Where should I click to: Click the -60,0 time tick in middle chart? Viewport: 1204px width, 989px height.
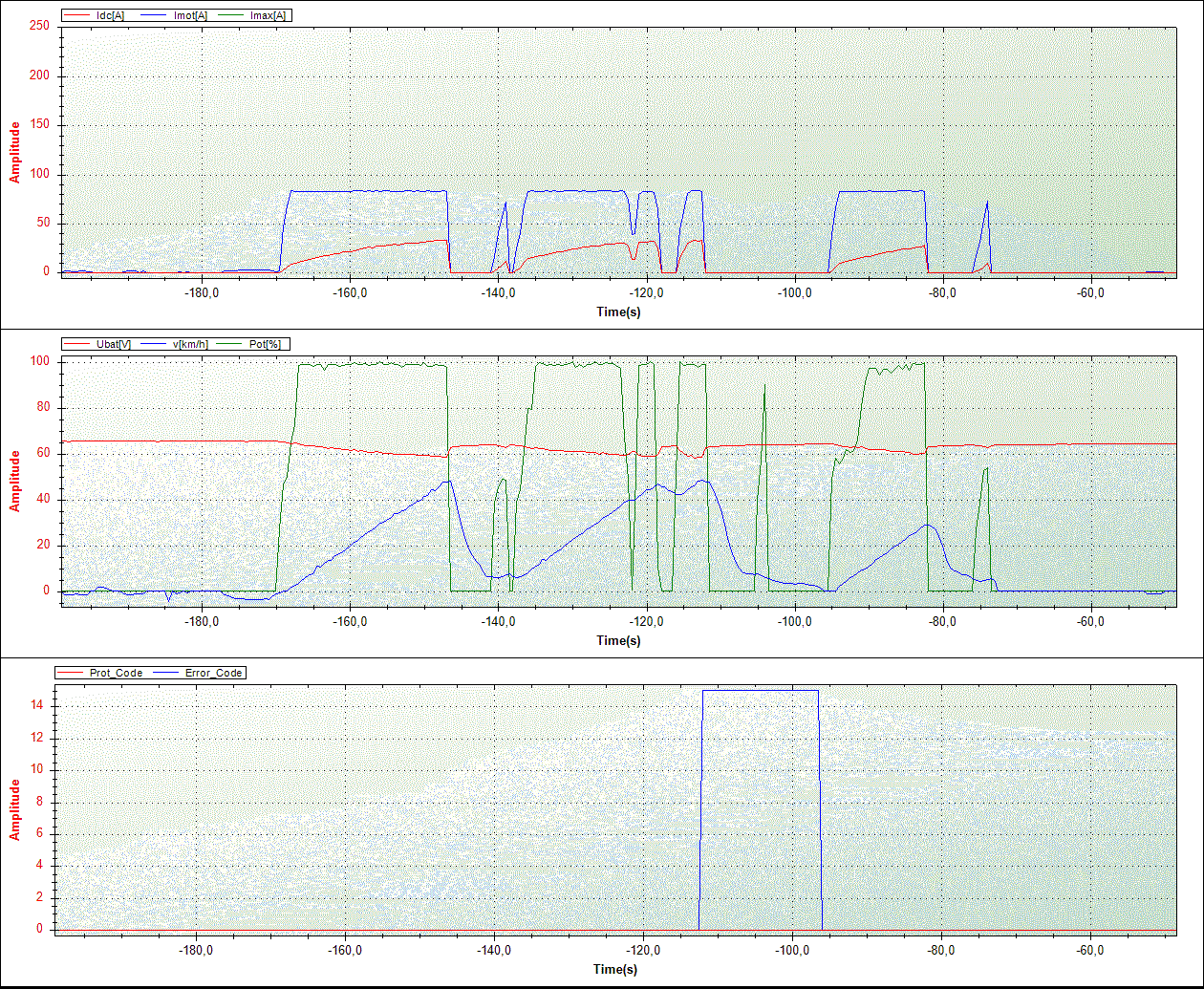(1090, 622)
